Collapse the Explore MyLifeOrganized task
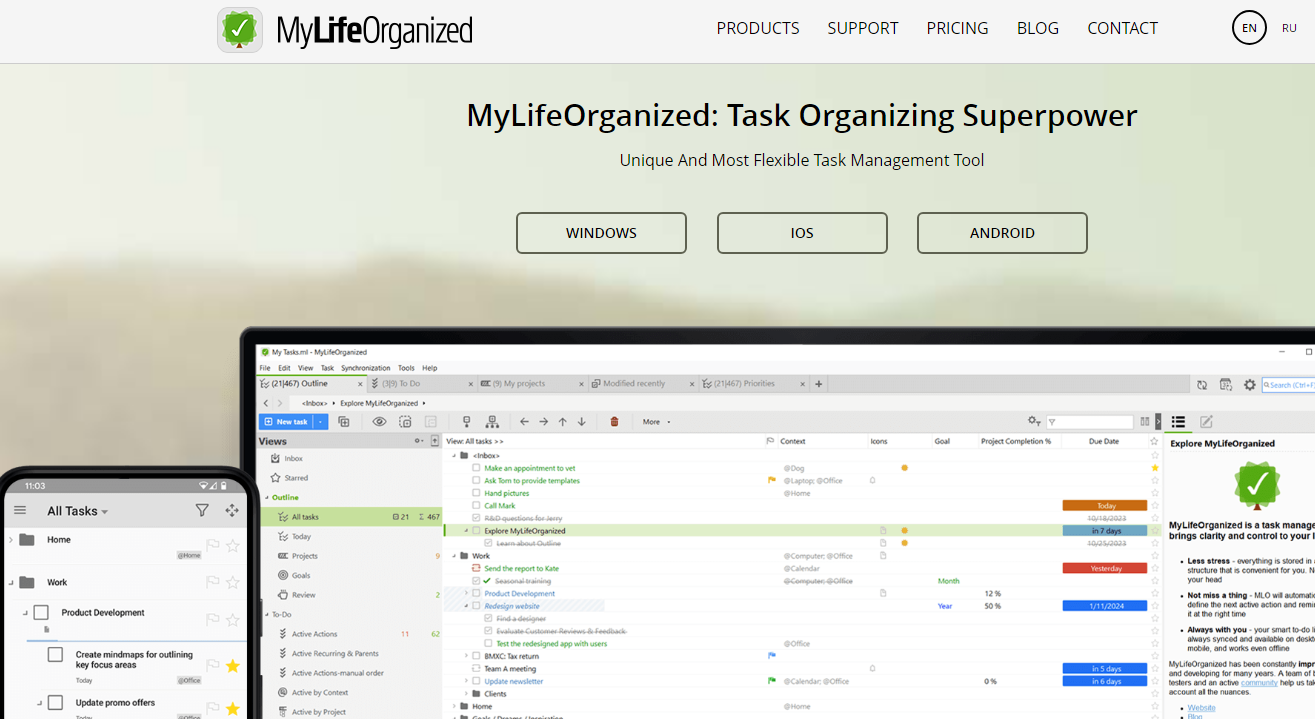1315x719 pixels. click(x=466, y=531)
